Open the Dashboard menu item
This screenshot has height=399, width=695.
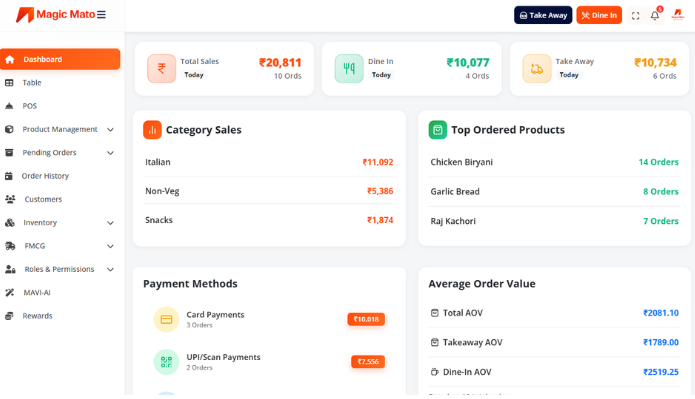(60, 59)
